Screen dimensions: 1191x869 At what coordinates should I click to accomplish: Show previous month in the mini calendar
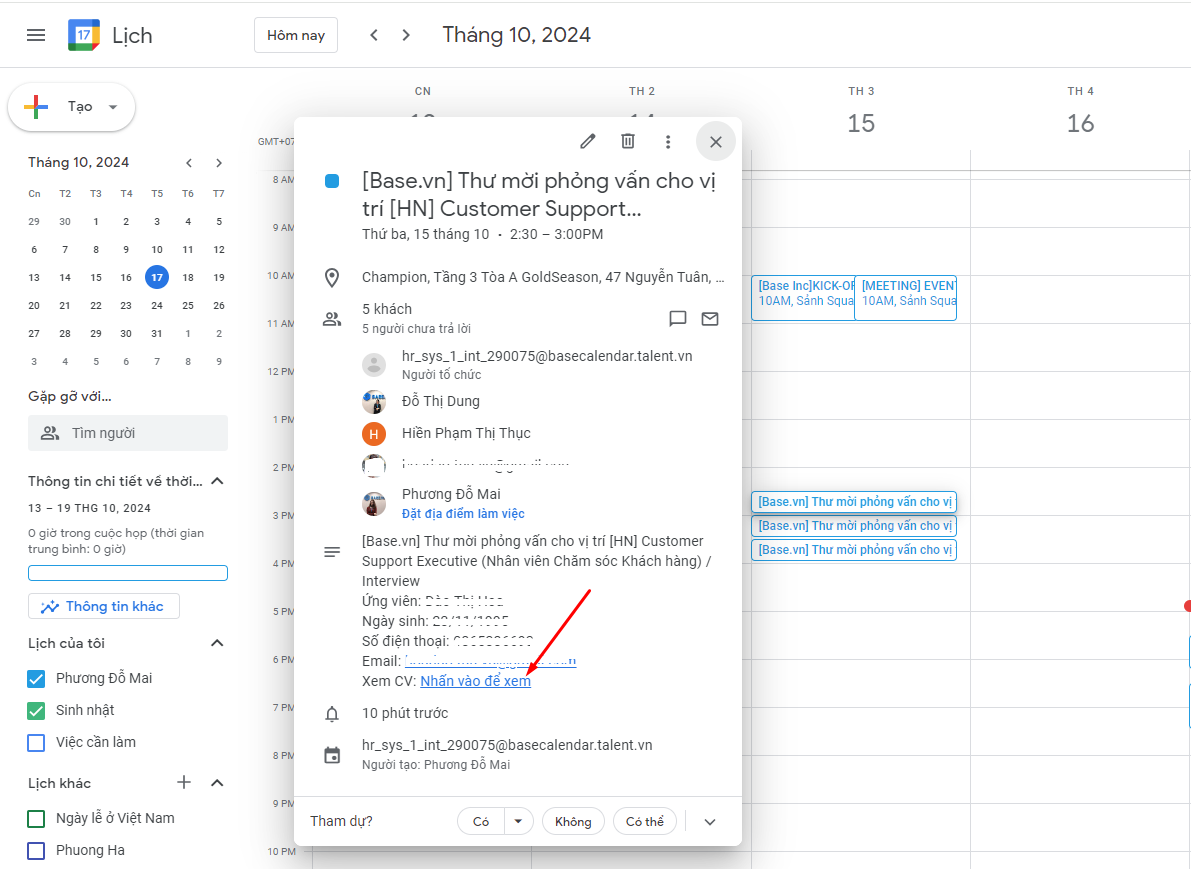189,163
